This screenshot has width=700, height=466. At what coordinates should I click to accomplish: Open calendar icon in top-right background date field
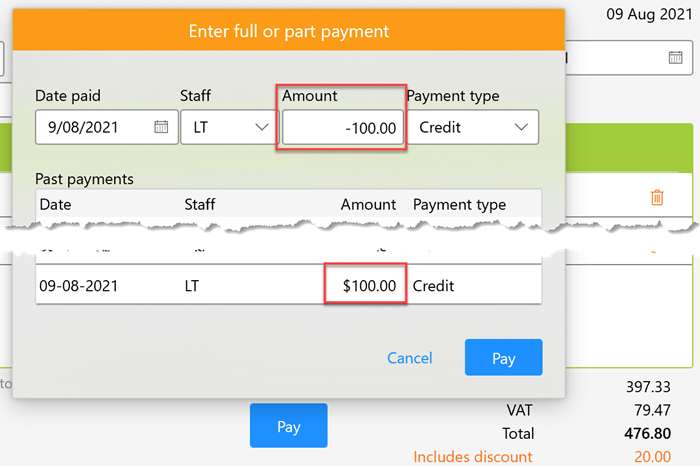[675, 57]
